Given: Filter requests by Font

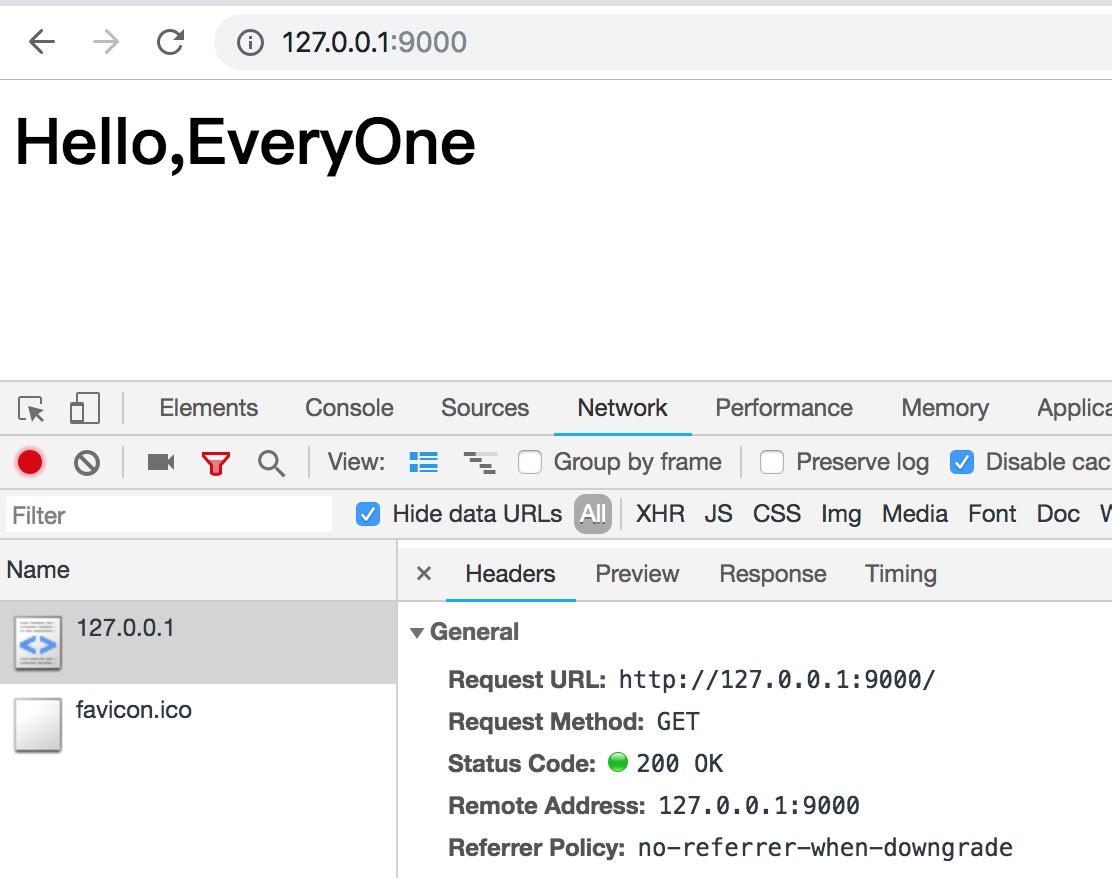Looking at the screenshot, I should [x=992, y=514].
